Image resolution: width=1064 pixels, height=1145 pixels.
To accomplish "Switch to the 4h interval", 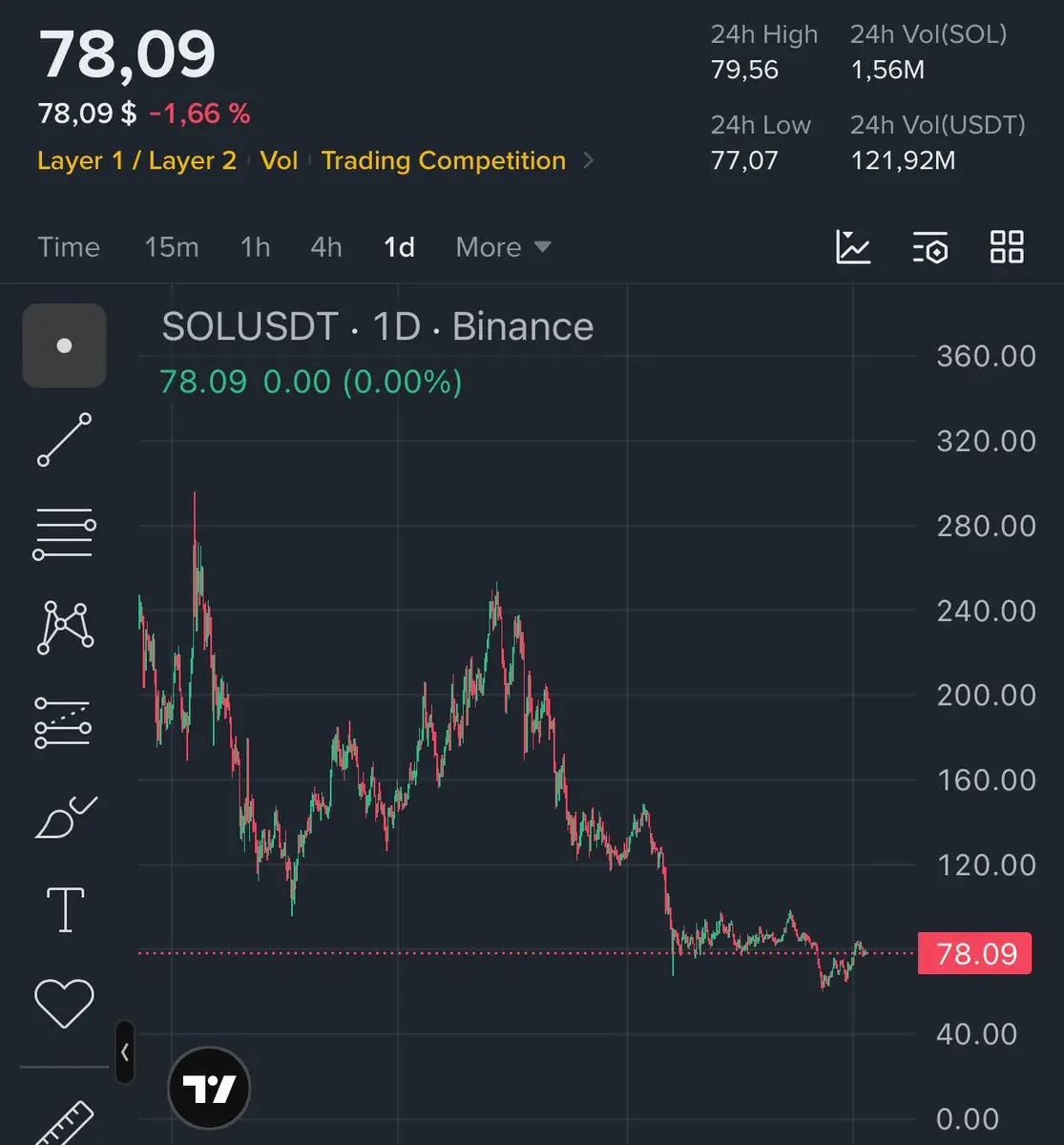I will tap(326, 247).
